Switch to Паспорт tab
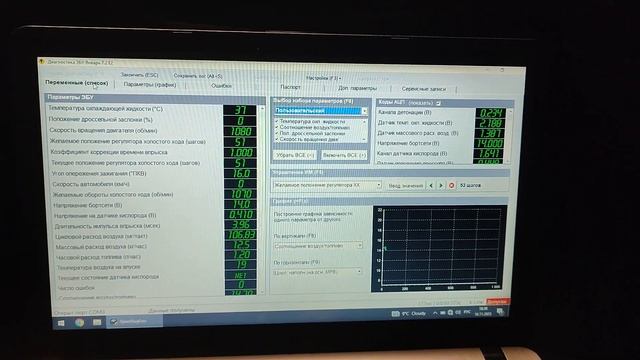 290,87
